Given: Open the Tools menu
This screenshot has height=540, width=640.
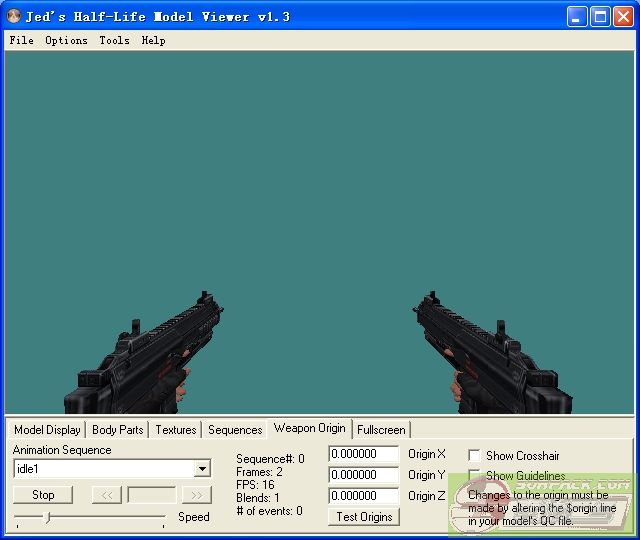Looking at the screenshot, I should point(114,41).
